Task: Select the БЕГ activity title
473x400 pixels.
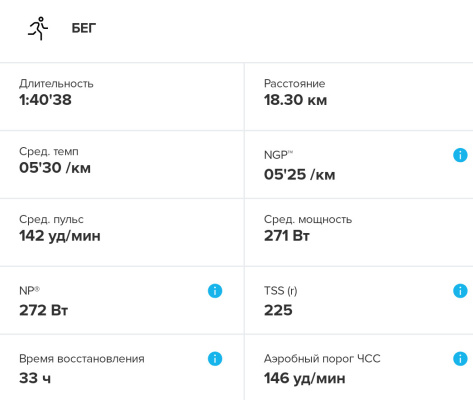Action: tap(84, 28)
